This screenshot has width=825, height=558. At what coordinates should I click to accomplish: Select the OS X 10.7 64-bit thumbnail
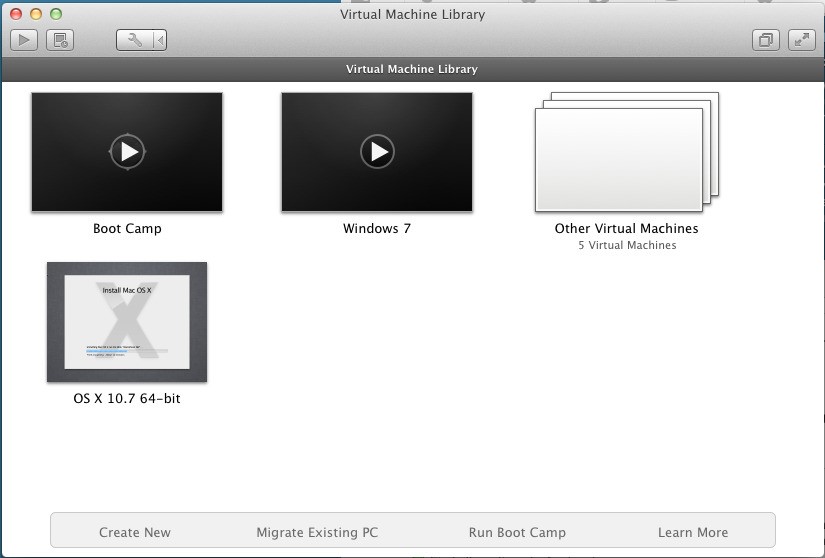point(127,322)
